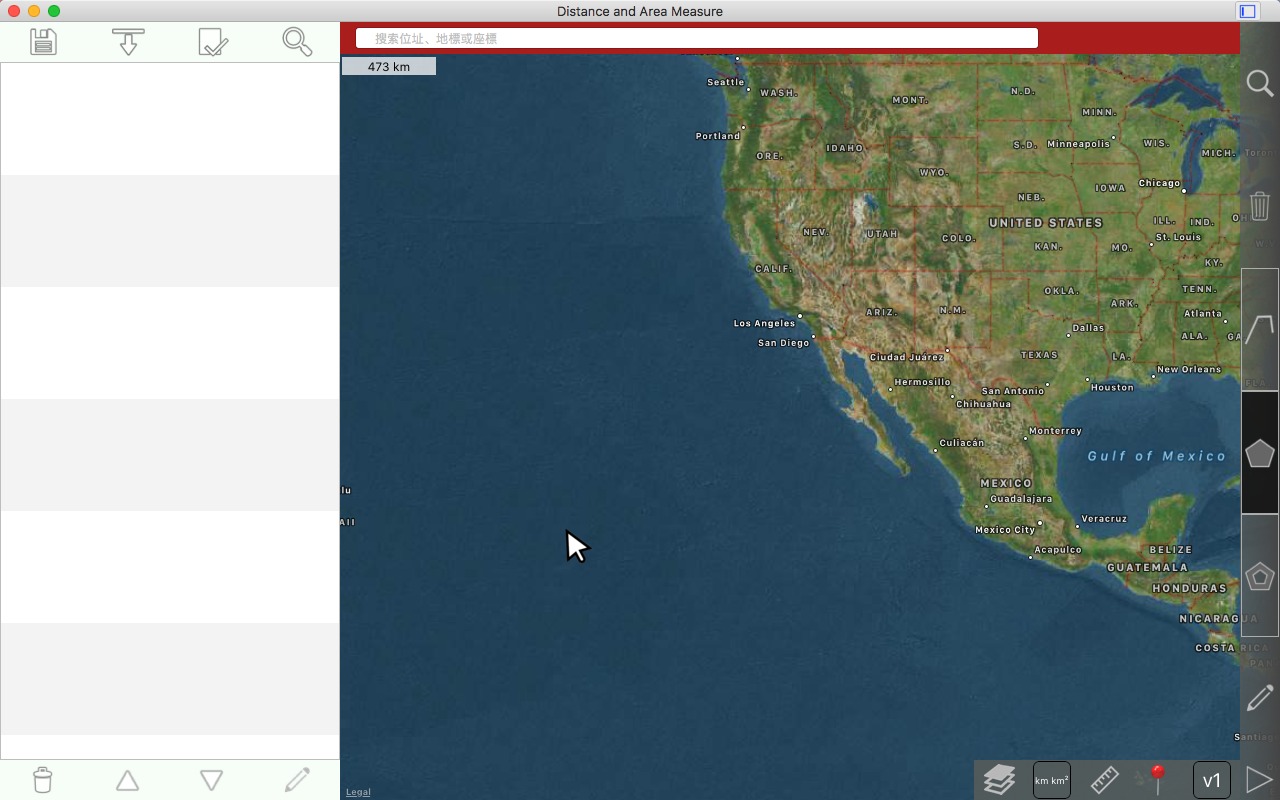The height and width of the screenshot is (800, 1280).
Task: Open the km km² units selector
Action: (x=1052, y=780)
